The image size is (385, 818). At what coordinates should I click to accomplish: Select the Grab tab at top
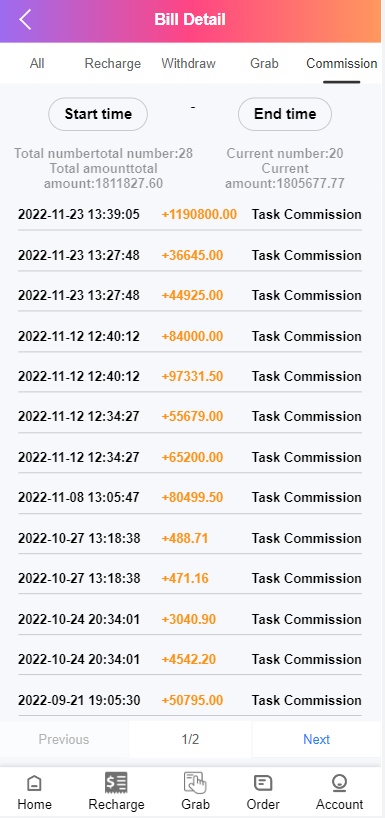pyautogui.click(x=264, y=64)
